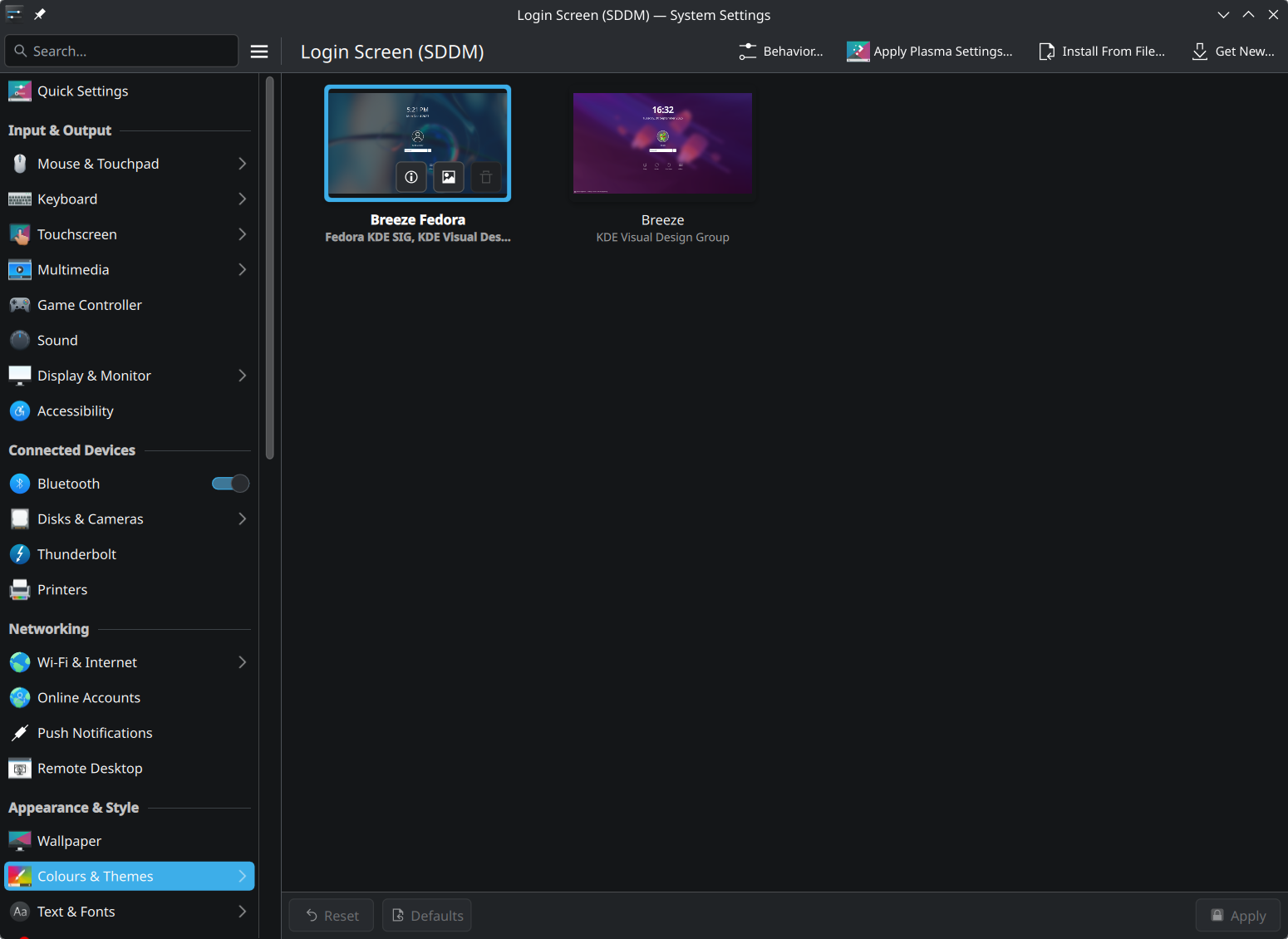Viewport: 1288px width, 939px height.
Task: Open Get New... themes
Action: (x=1233, y=52)
